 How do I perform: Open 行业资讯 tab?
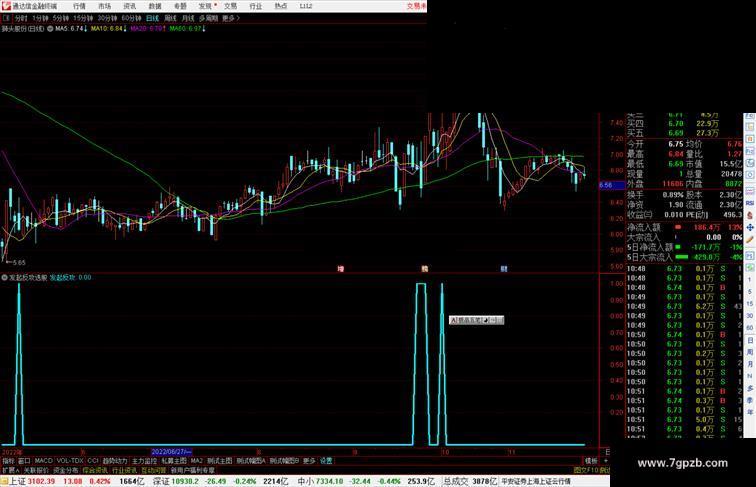click(124, 470)
